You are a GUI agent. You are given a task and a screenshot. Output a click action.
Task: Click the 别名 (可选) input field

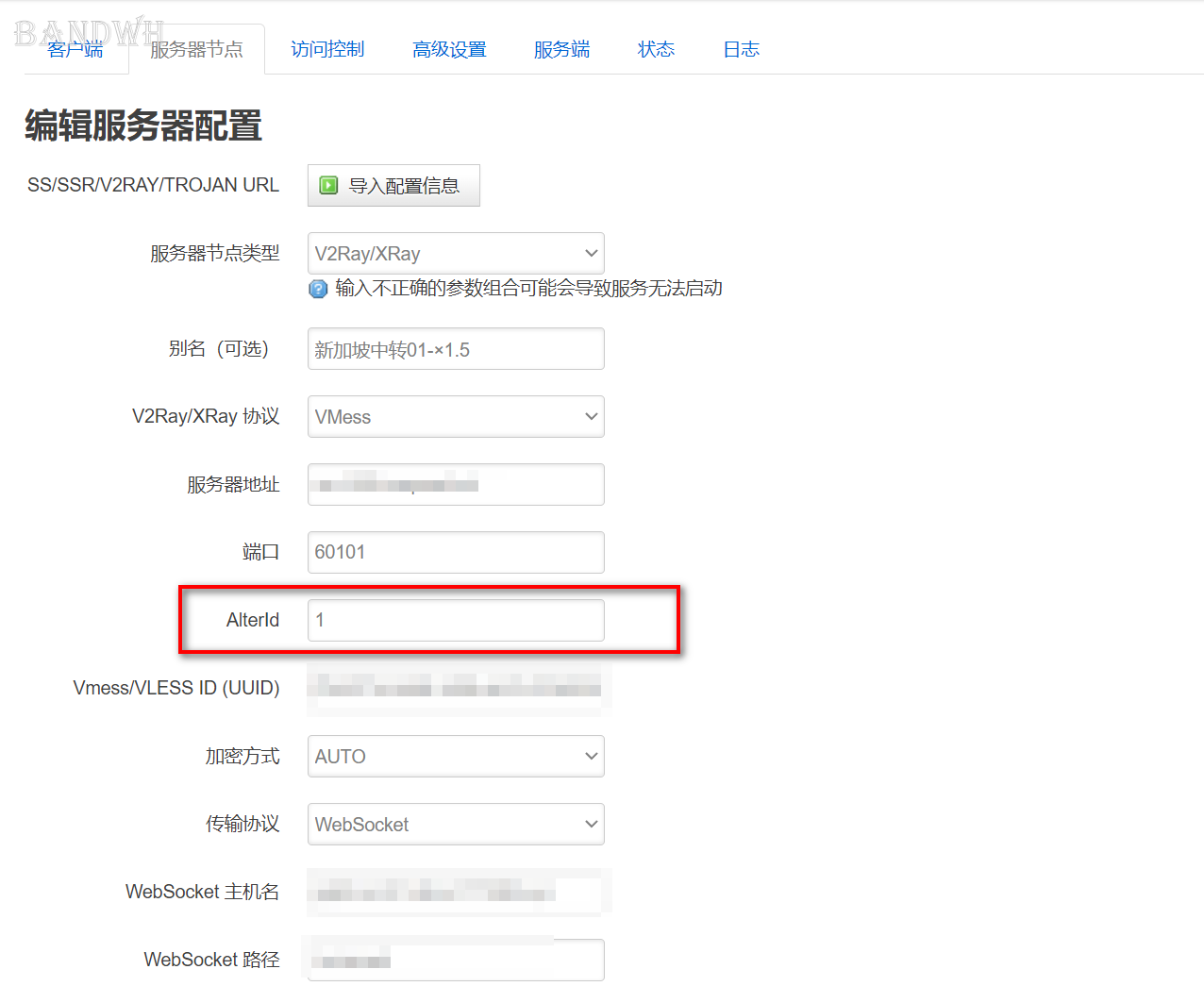(456, 349)
